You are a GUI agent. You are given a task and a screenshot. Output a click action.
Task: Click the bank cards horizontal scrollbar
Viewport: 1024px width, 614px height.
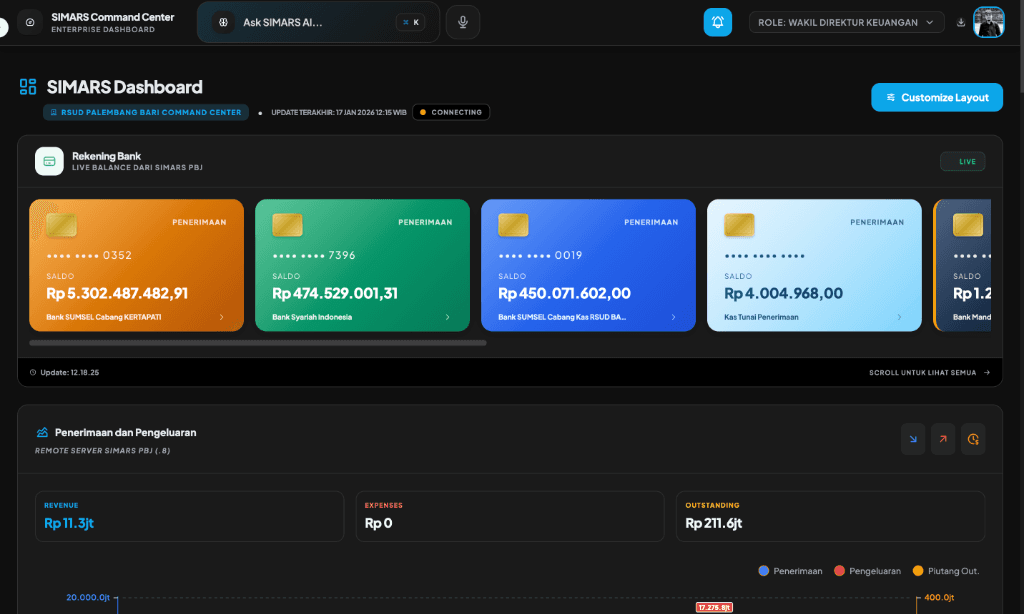258,343
